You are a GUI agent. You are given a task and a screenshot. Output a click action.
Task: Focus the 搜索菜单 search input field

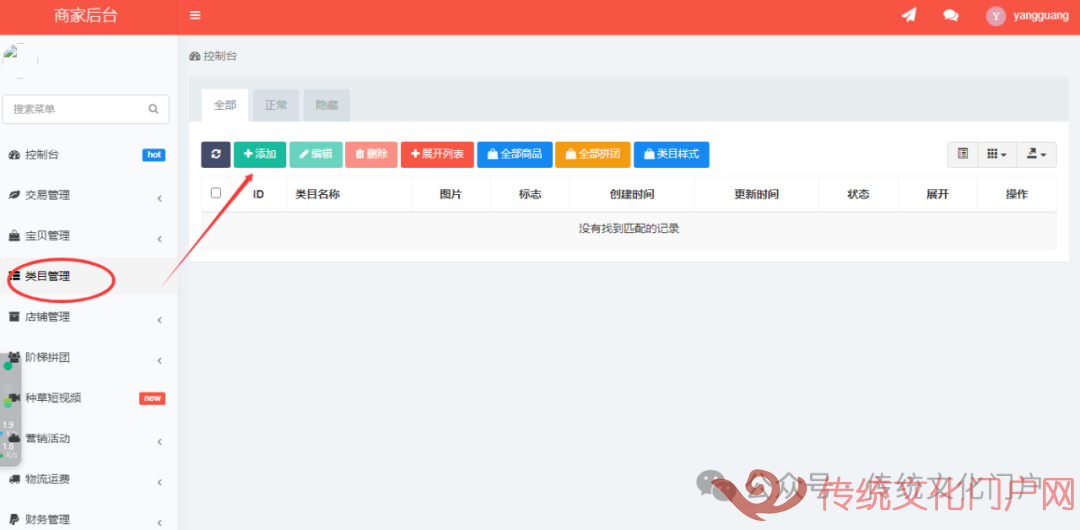(x=75, y=109)
